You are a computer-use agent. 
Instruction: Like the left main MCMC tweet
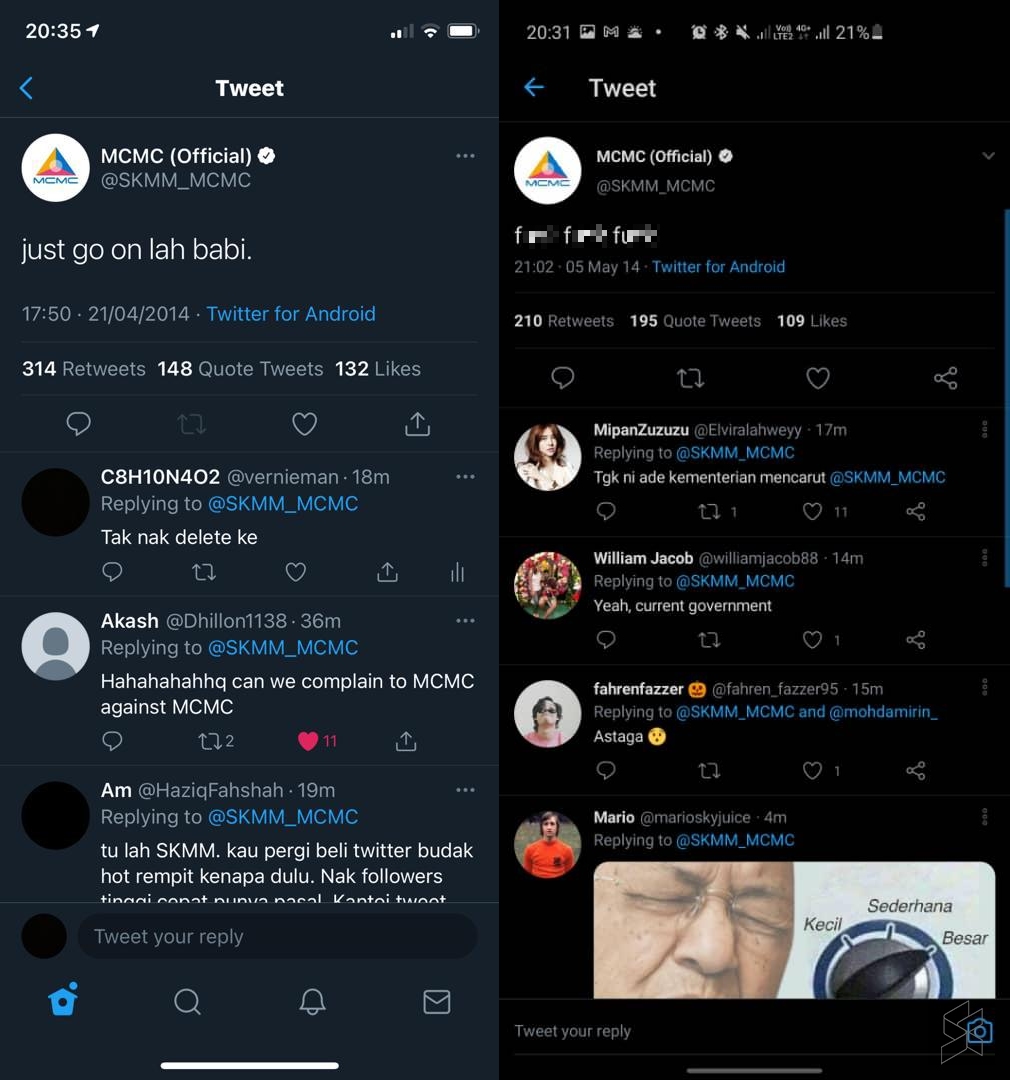click(x=304, y=424)
